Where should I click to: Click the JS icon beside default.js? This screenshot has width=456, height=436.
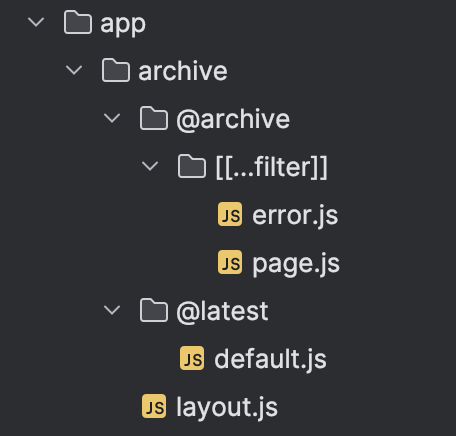[192, 358]
